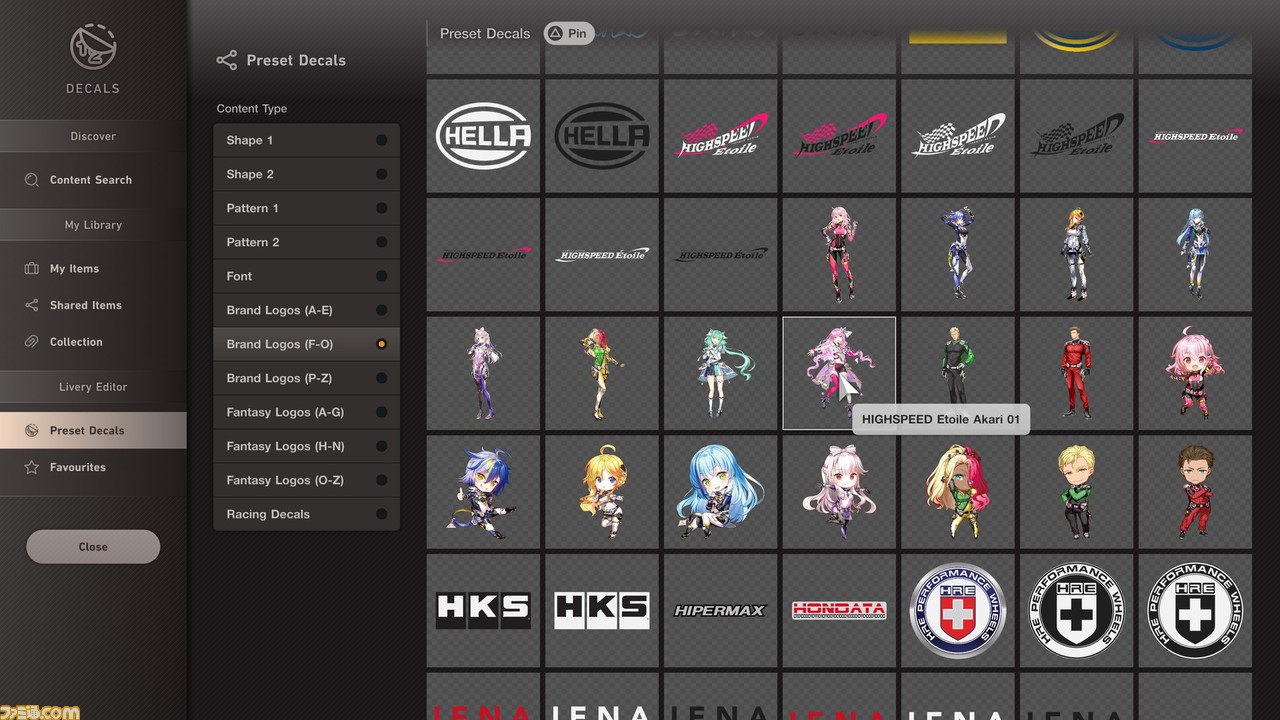Select the black-and-white HRE wheels decal with white cross
This screenshot has height=720, width=1280.
pyautogui.click(x=1195, y=610)
